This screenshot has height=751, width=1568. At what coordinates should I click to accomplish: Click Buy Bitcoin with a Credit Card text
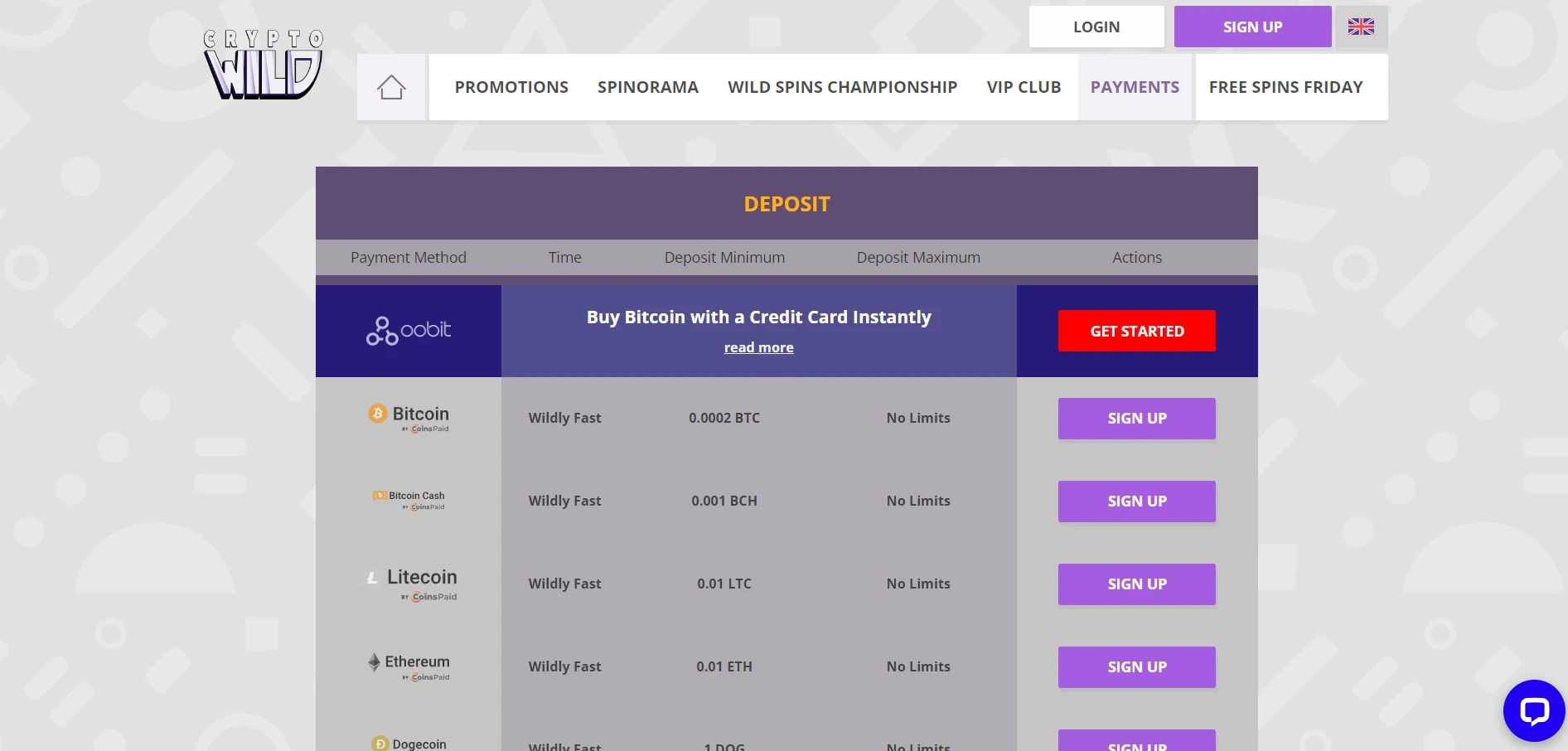click(x=759, y=317)
